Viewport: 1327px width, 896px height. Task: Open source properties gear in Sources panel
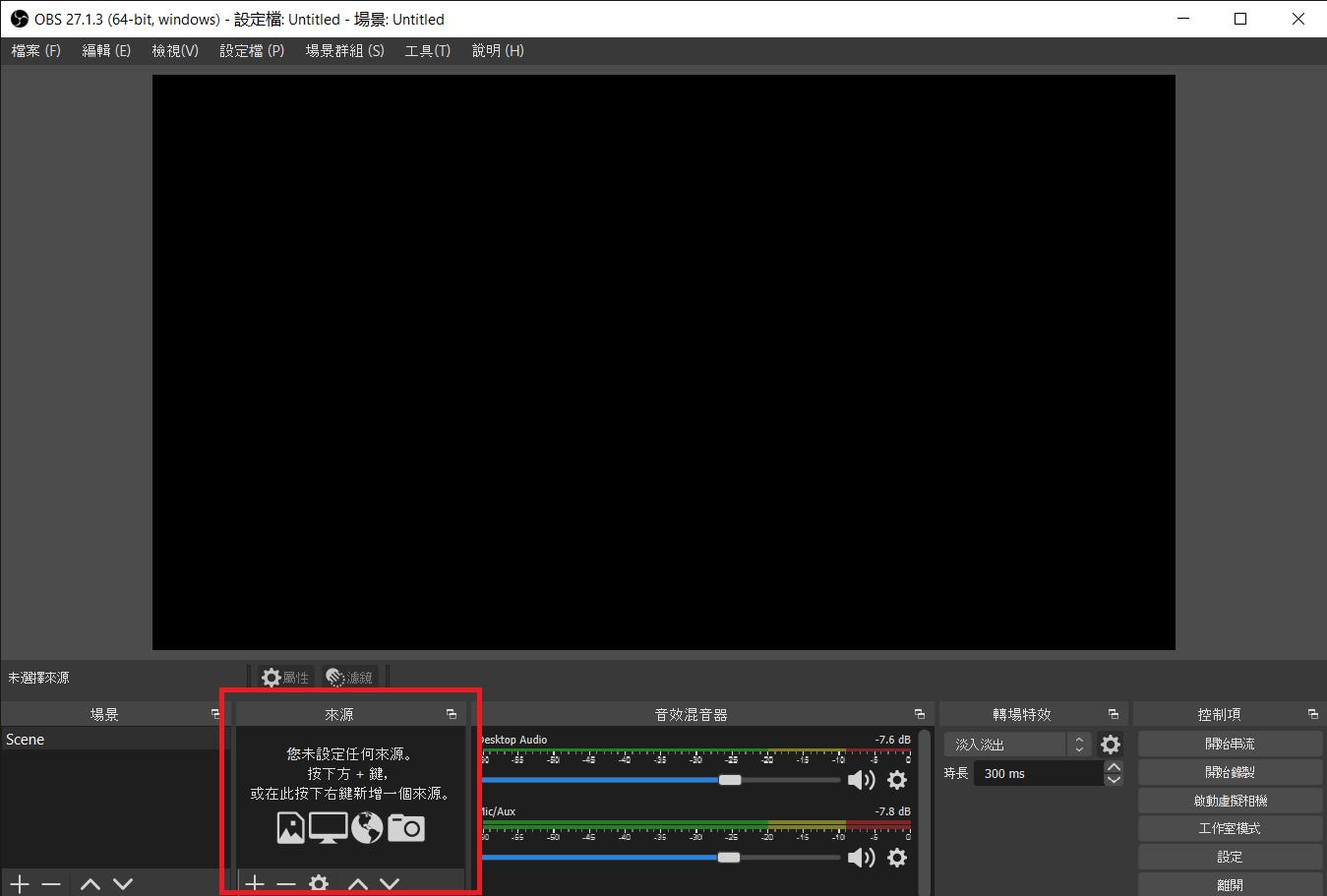click(x=319, y=883)
